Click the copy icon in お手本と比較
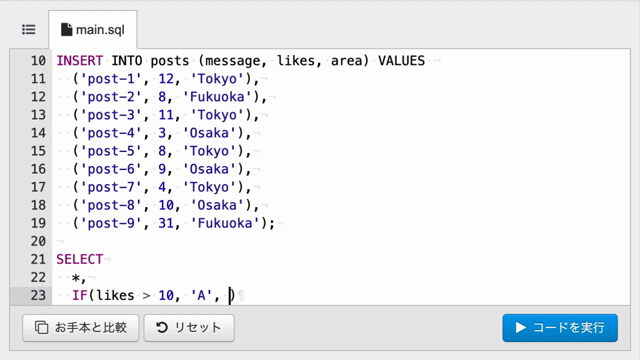The image size is (640, 360). [41, 327]
